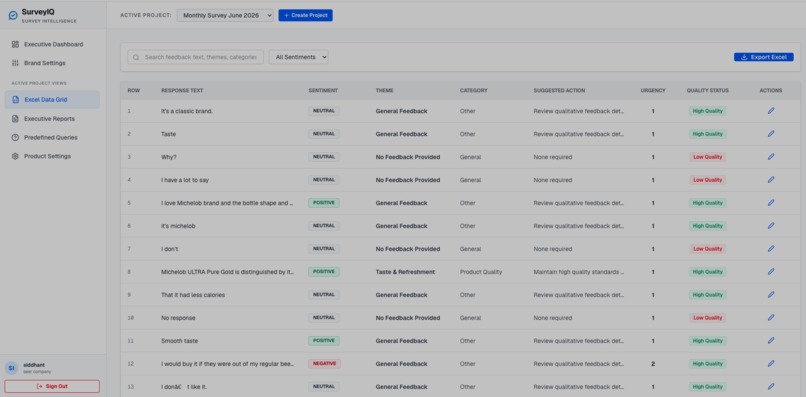Edit the "Michelob ULTRA Pure Gold" row
This screenshot has width=806, height=397.
click(771, 272)
